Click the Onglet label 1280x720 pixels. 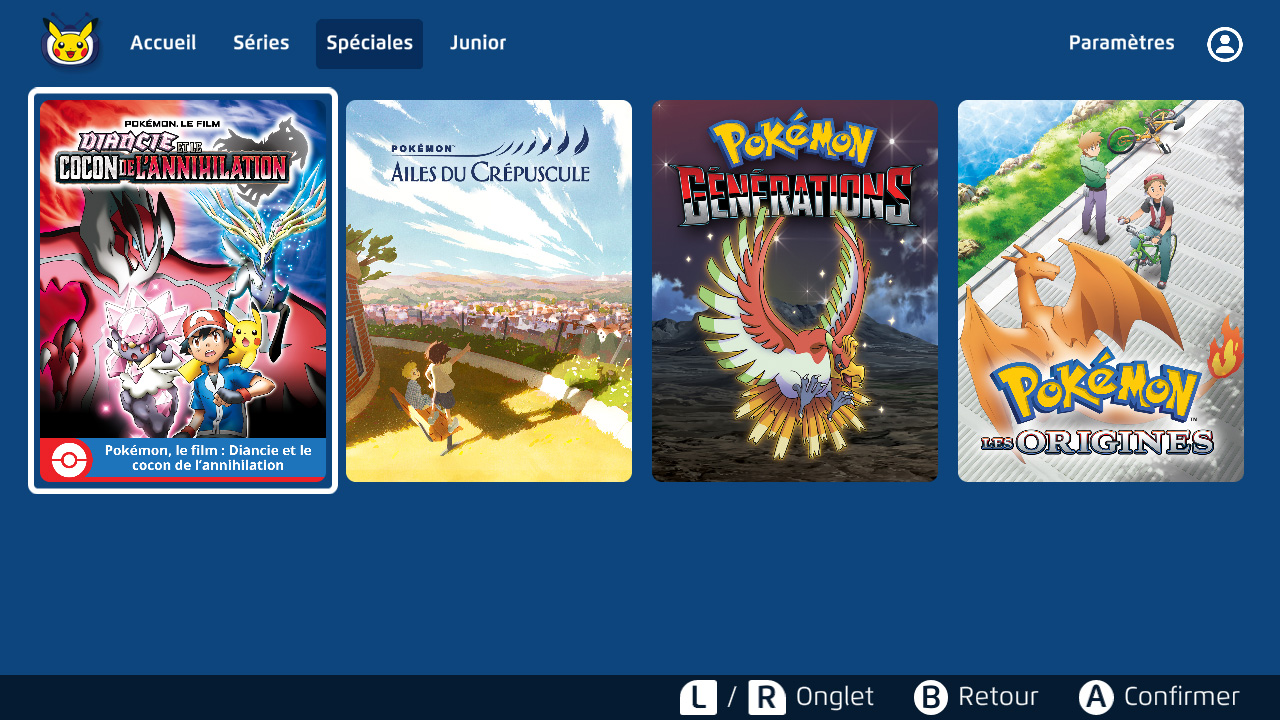(834, 697)
